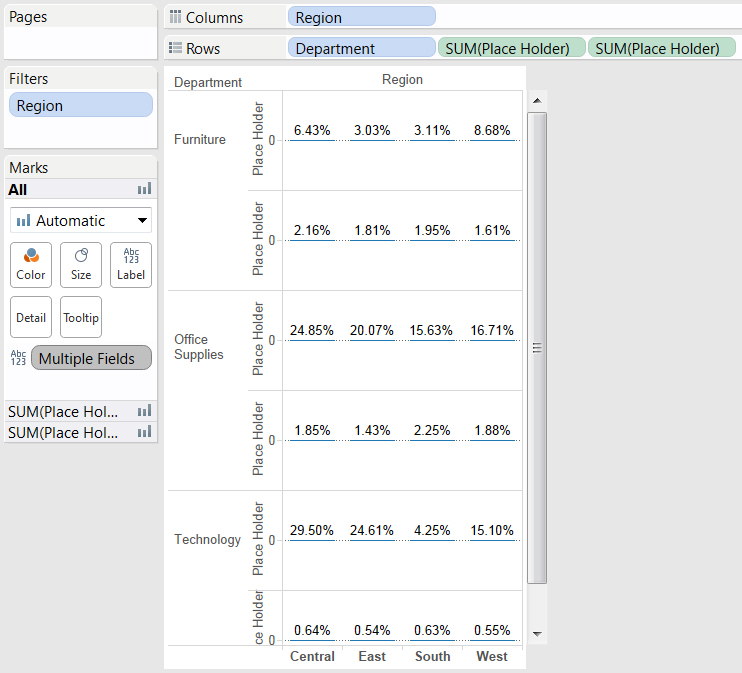
Task: Click the second SUM(Place Holder) pill in Rows
Action: click(662, 48)
